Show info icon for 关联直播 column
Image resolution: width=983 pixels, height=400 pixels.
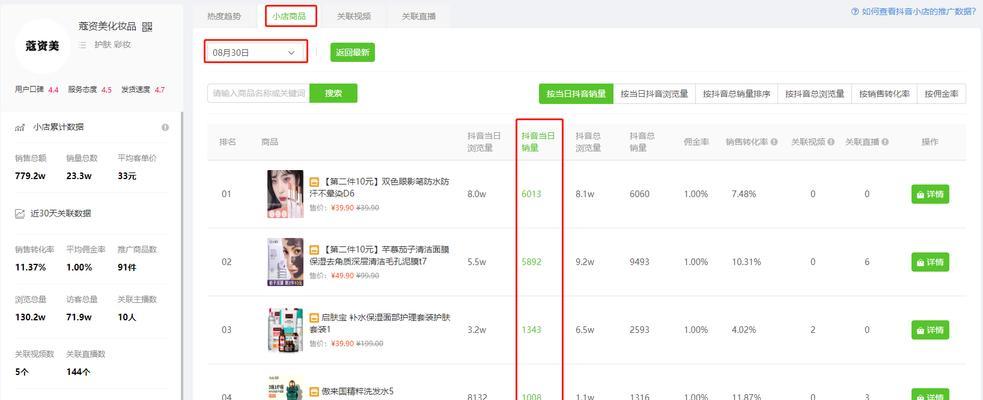(x=885, y=142)
